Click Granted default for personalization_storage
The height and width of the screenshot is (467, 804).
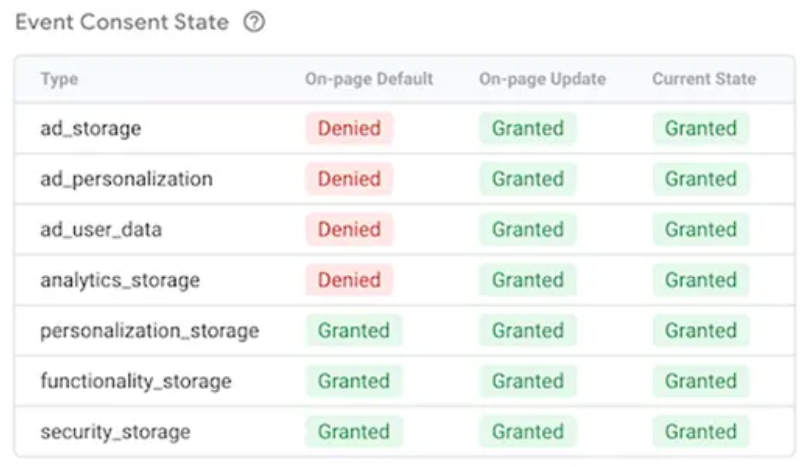[354, 331]
